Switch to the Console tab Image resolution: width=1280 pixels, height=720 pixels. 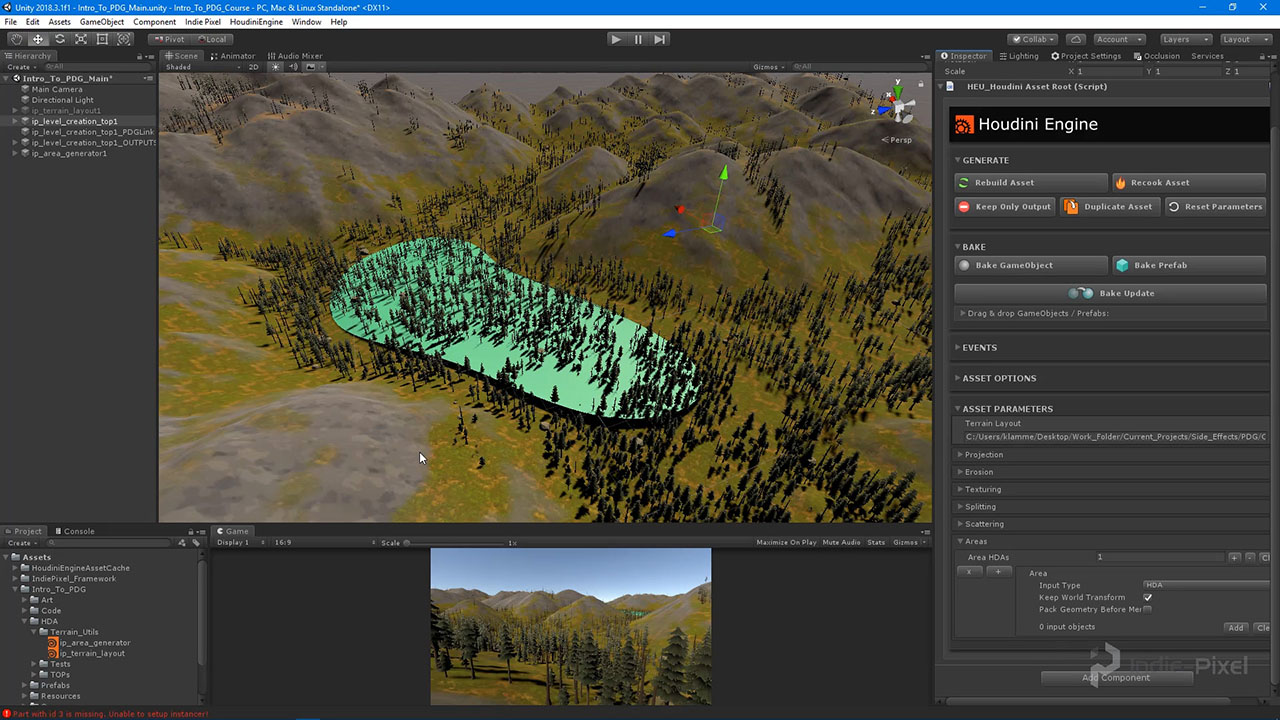[75, 531]
